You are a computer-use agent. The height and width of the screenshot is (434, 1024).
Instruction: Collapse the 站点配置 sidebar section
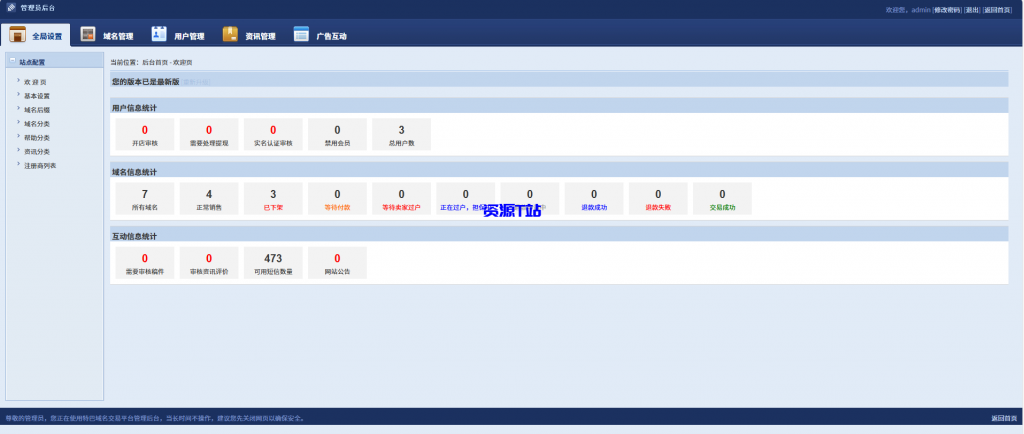click(12, 61)
